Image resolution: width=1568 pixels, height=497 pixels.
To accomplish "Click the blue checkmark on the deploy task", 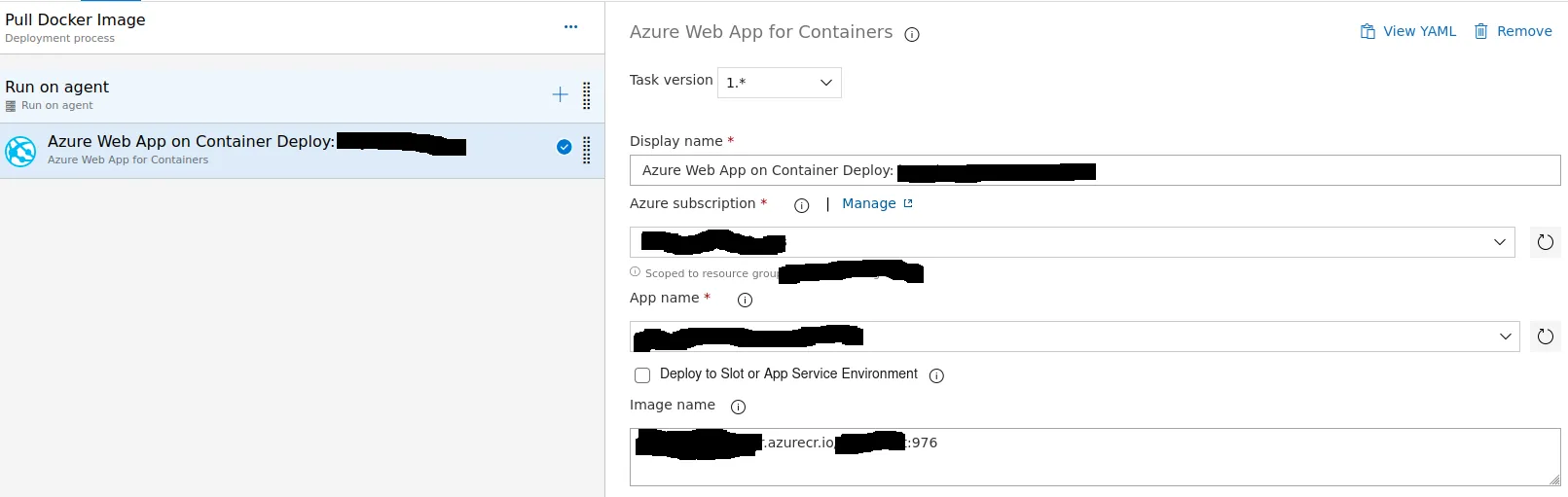I will pyautogui.click(x=564, y=147).
